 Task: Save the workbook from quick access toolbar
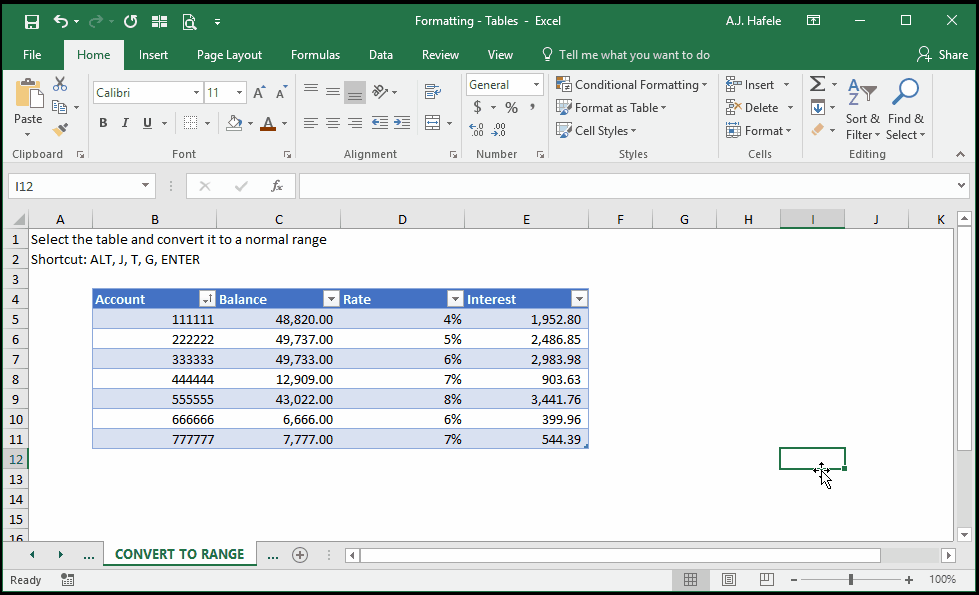(x=31, y=22)
